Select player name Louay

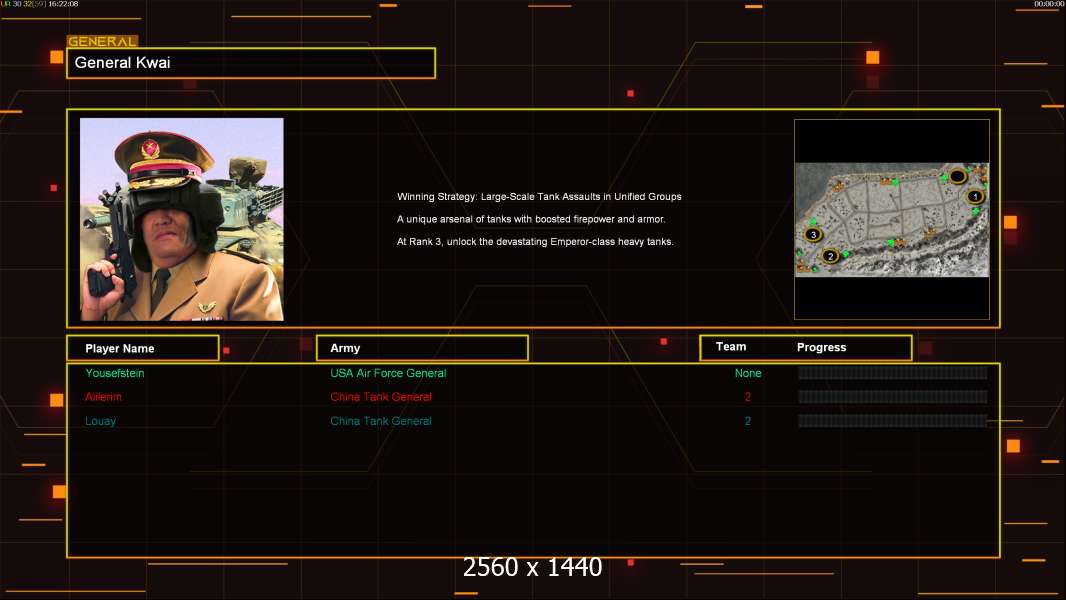pyautogui.click(x=101, y=421)
